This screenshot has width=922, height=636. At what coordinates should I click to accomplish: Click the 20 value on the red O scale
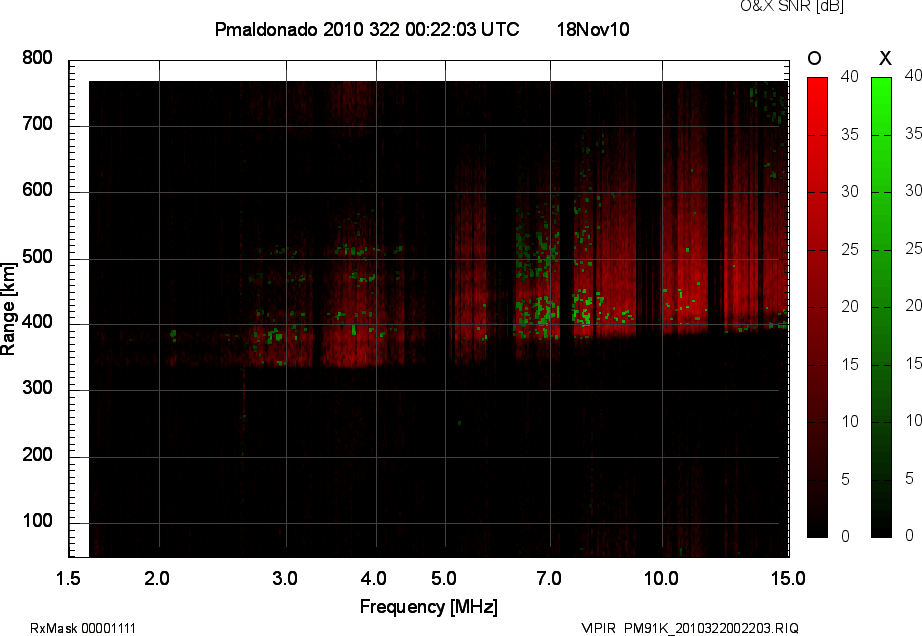click(x=850, y=306)
